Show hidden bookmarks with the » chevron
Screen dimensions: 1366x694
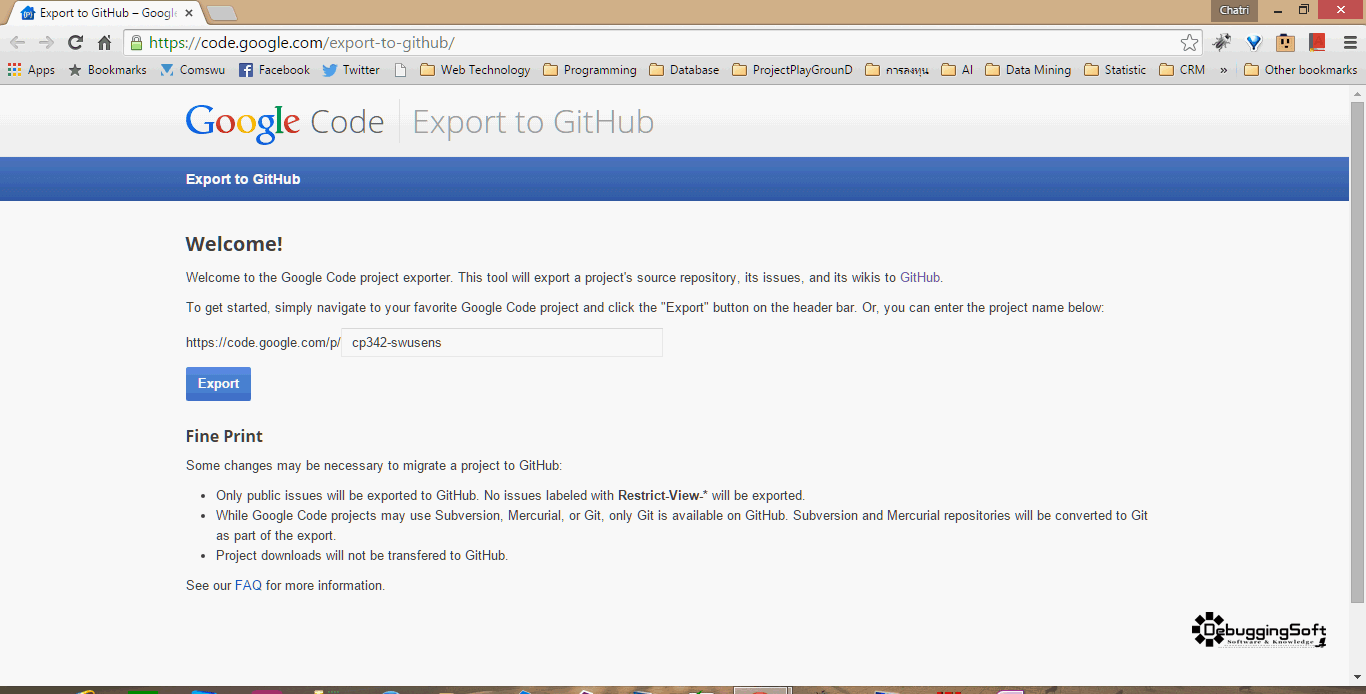(x=1223, y=70)
